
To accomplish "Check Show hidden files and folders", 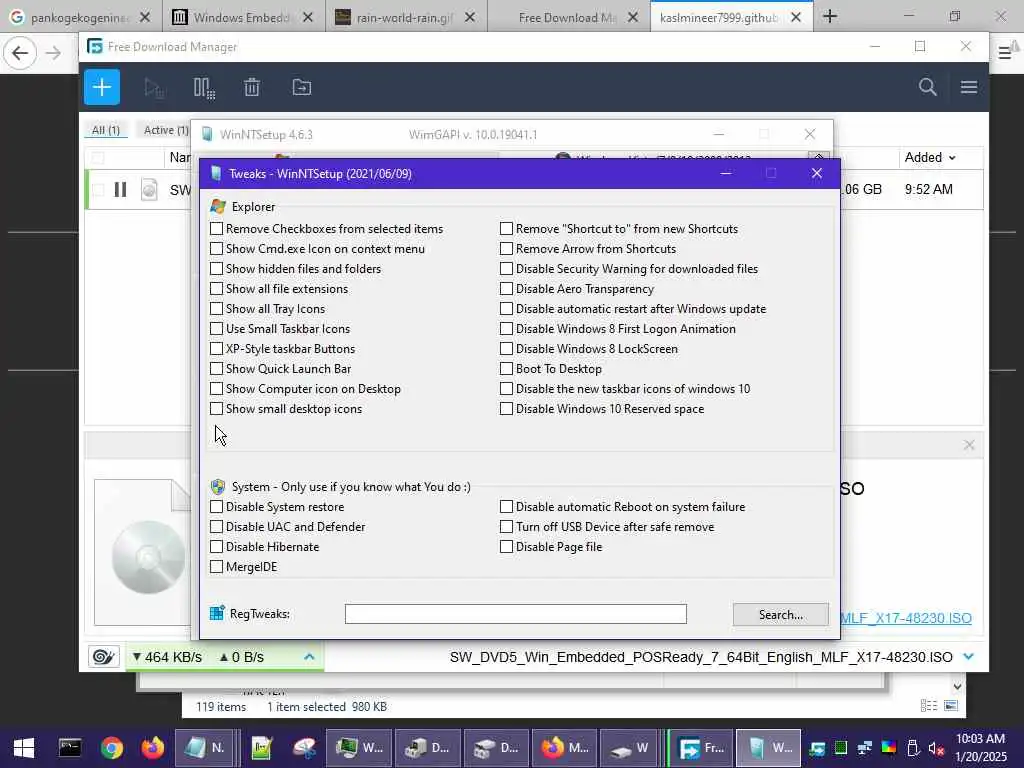I will click(x=216, y=268).
